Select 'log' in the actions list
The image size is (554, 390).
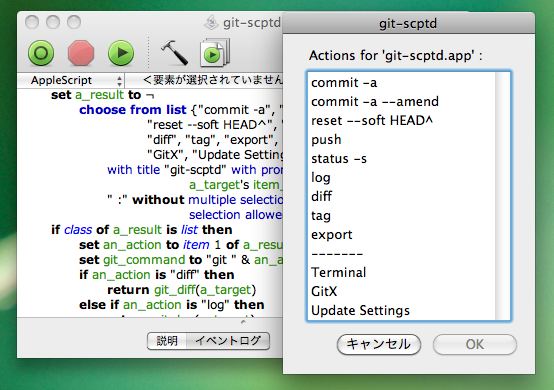click(x=401, y=178)
